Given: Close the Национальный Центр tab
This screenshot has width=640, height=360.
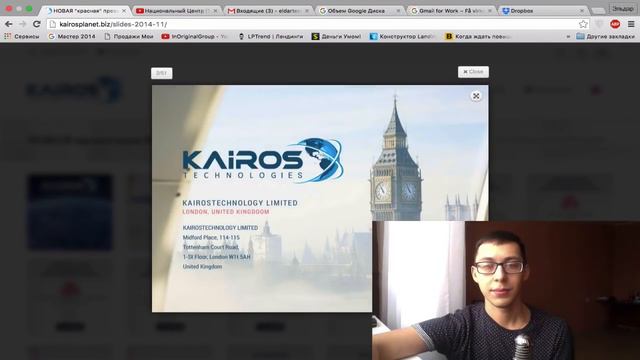Looking at the screenshot, I should point(215,11).
